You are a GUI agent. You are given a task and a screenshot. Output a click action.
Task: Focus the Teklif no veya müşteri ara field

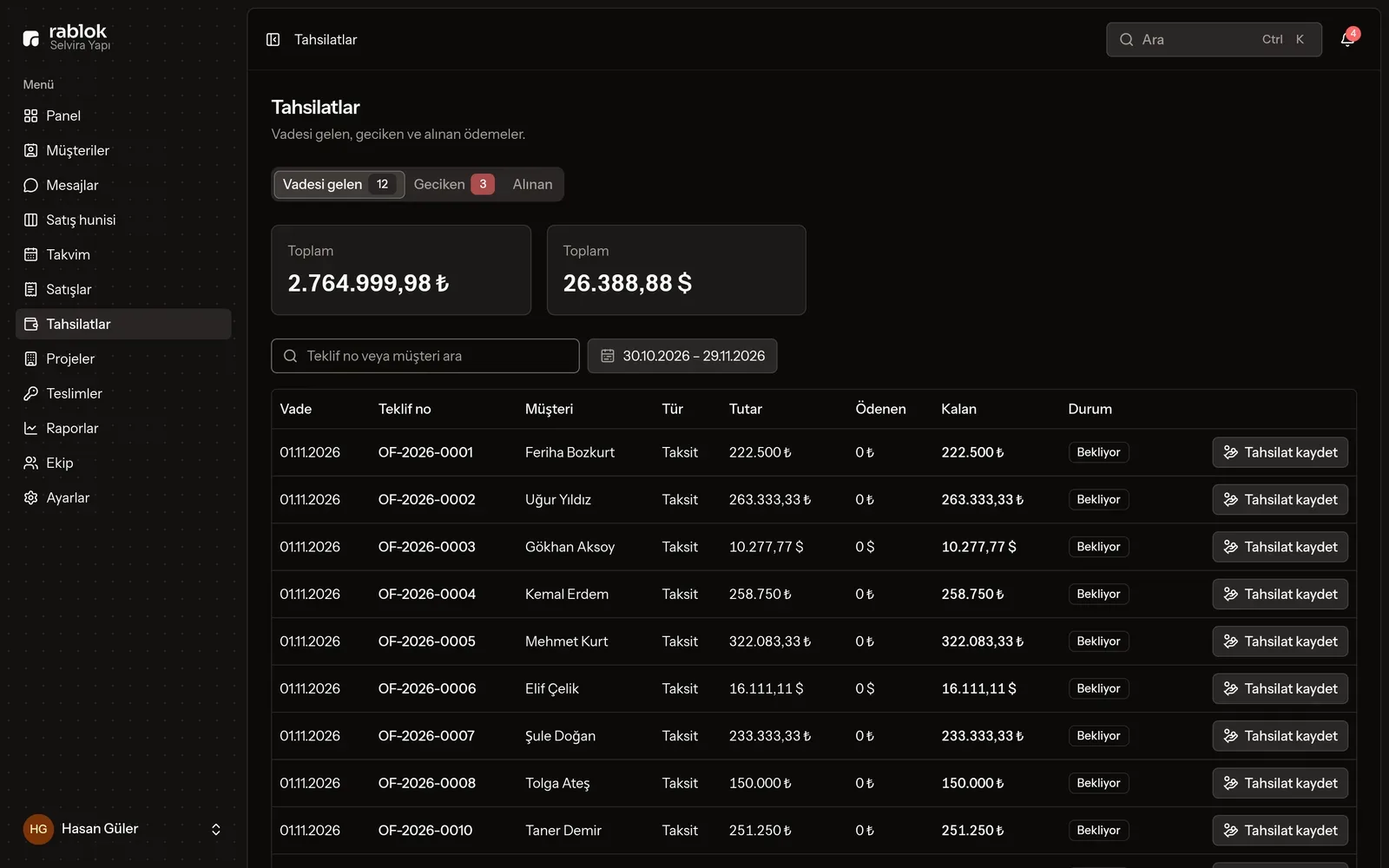point(425,356)
